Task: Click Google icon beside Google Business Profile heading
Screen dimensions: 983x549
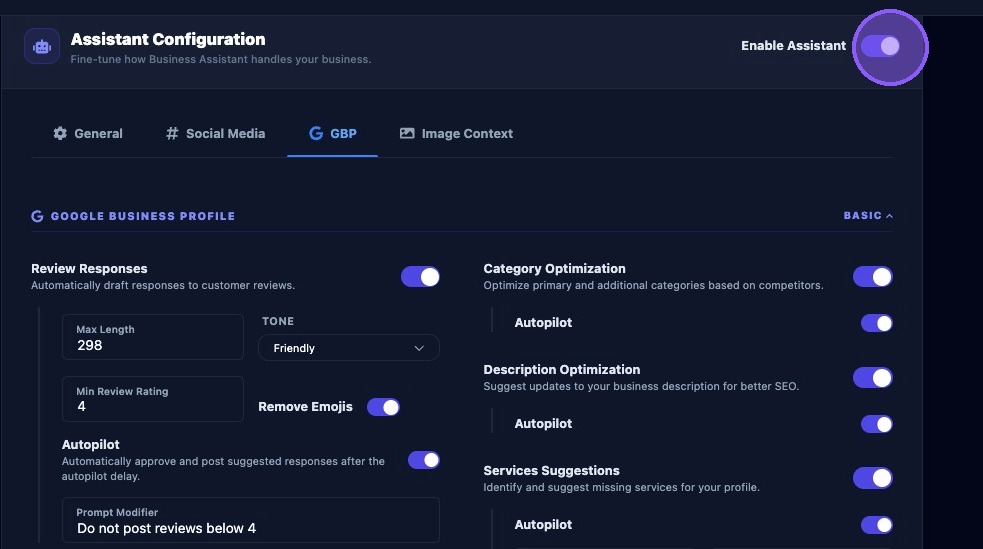Action: click(x=37, y=216)
